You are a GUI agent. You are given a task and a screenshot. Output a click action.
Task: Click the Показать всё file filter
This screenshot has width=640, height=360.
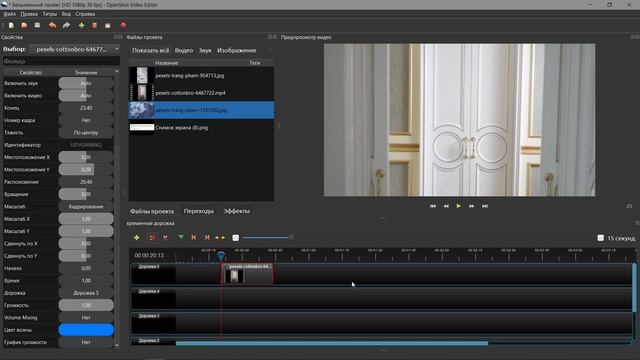150,50
